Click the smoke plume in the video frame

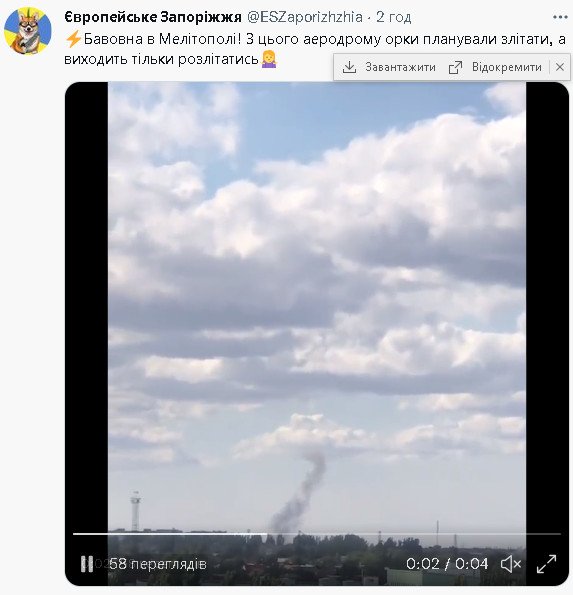click(x=298, y=493)
